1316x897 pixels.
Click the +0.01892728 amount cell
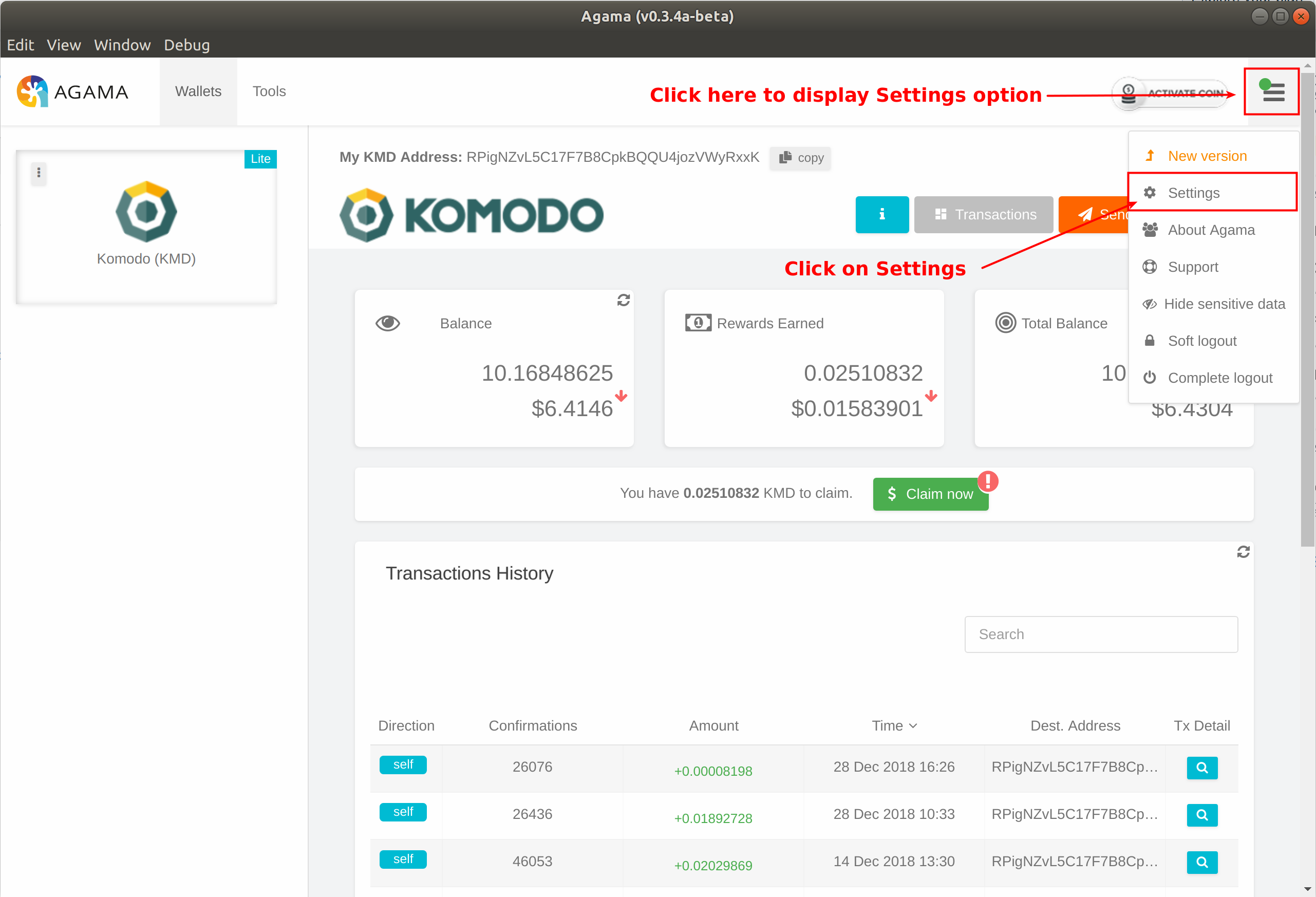pyautogui.click(x=713, y=818)
